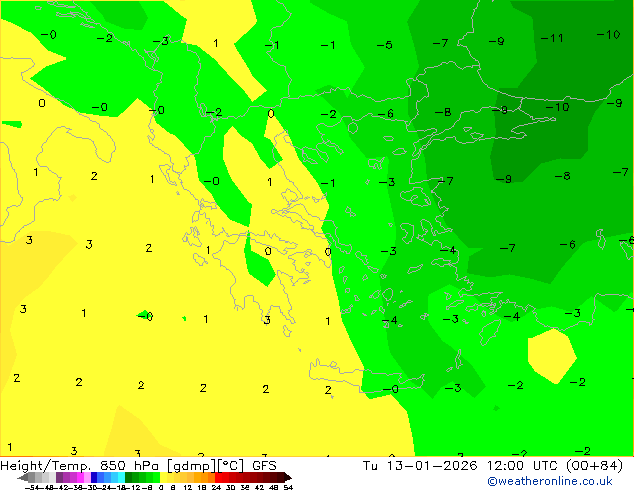Click the dark maroon right arrow end of legend

[x=287, y=477]
